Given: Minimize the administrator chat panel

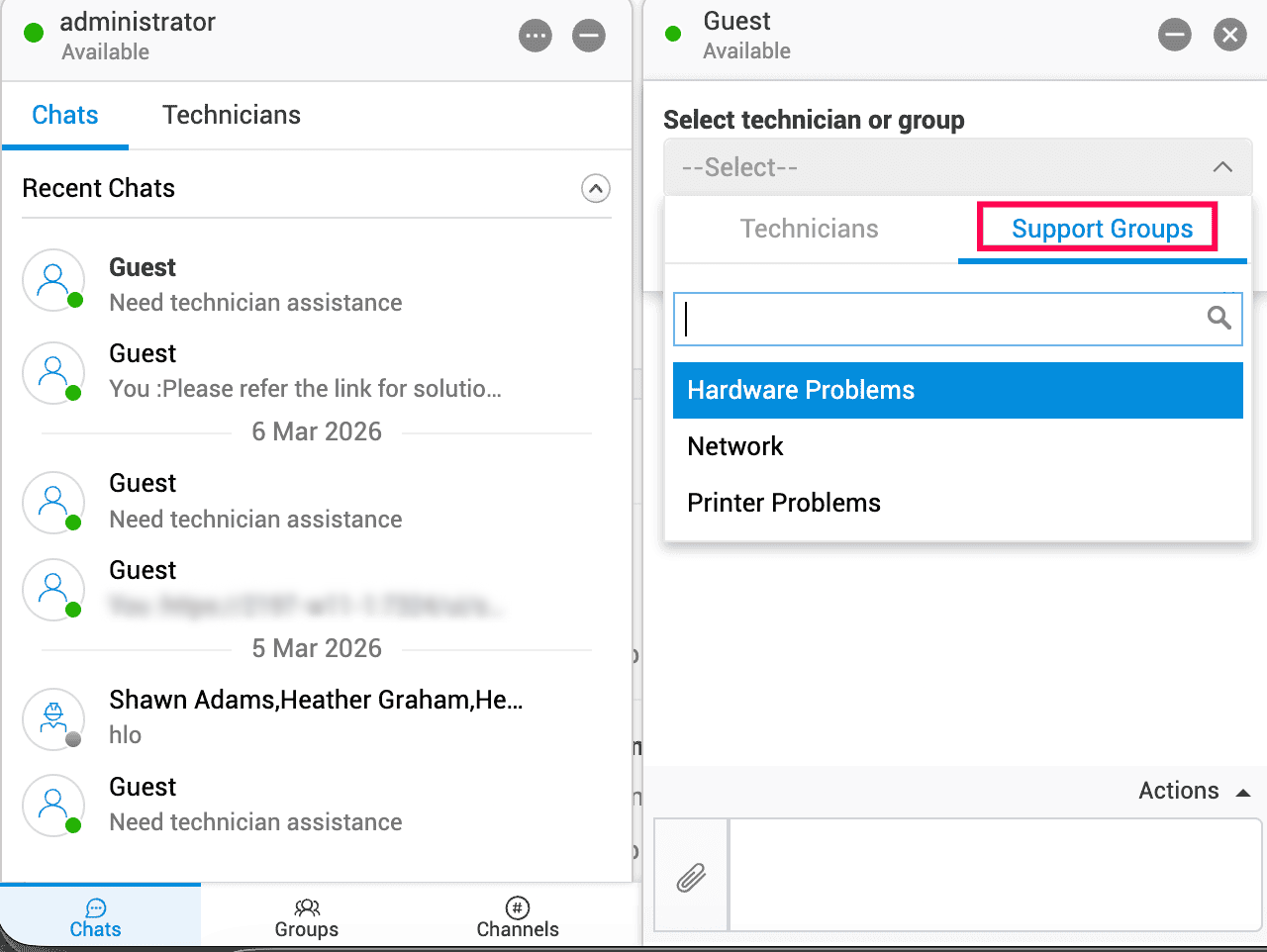Looking at the screenshot, I should (x=589, y=37).
